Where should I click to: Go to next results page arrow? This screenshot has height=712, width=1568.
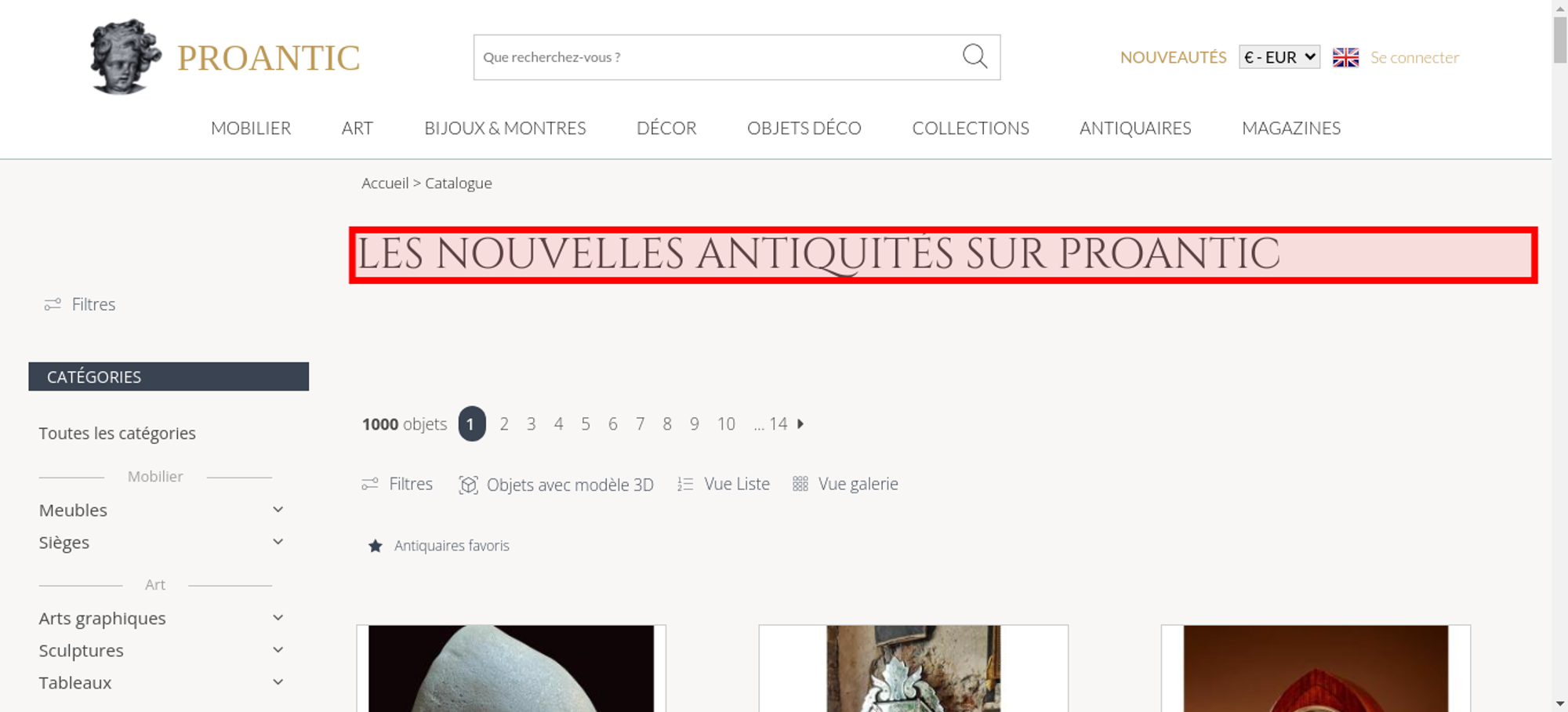coord(800,423)
